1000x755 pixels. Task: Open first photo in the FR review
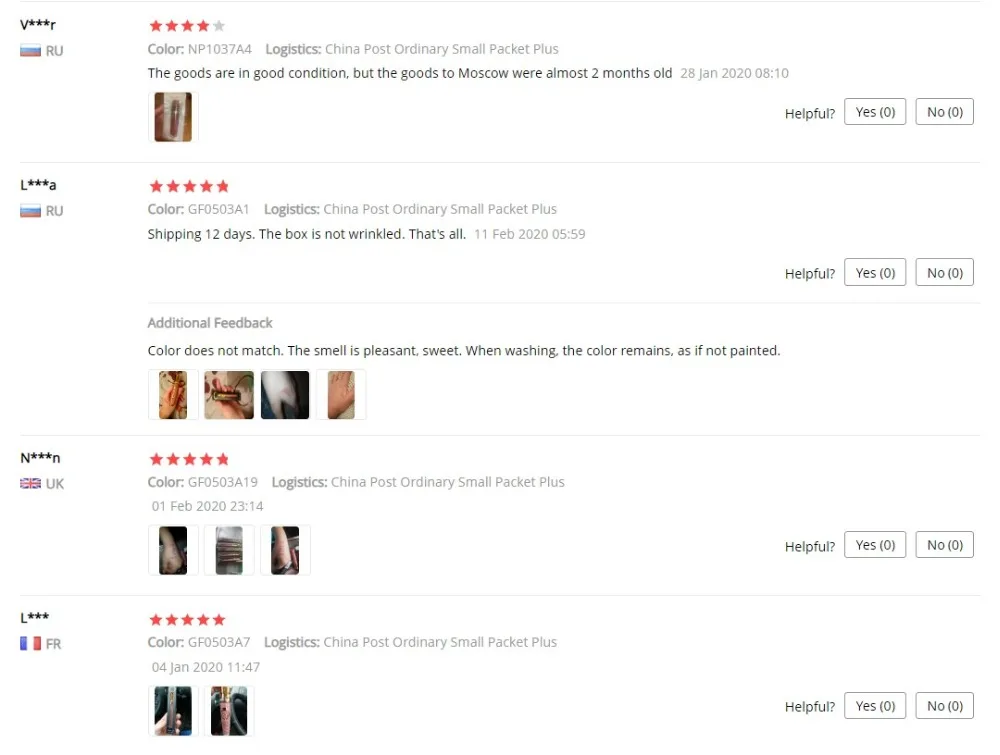tap(173, 711)
